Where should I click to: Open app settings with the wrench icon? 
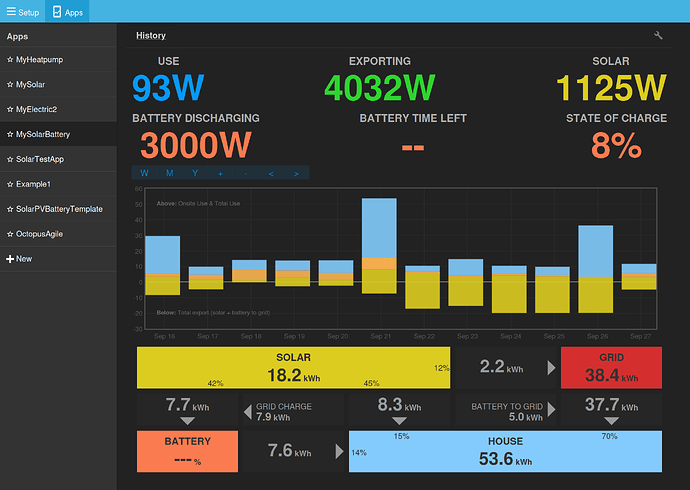(x=658, y=36)
